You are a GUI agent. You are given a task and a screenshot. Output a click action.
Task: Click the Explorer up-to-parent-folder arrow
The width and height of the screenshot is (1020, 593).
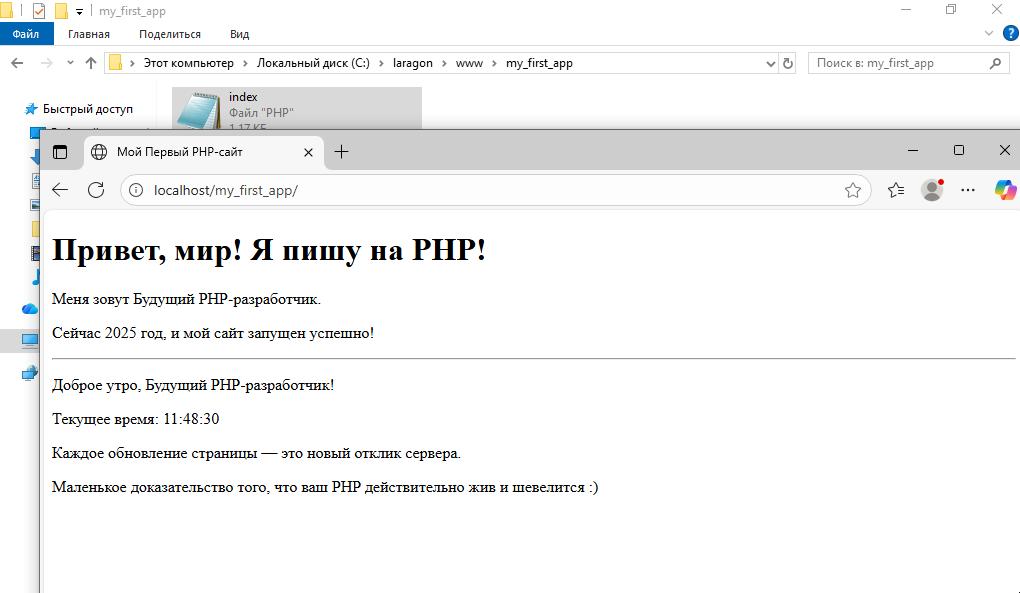[91, 62]
